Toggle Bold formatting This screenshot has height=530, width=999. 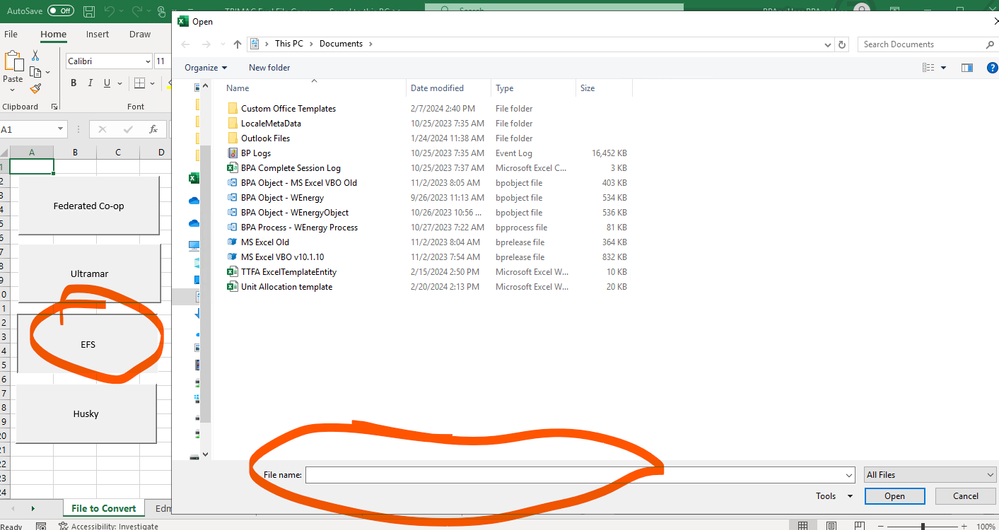point(74,84)
